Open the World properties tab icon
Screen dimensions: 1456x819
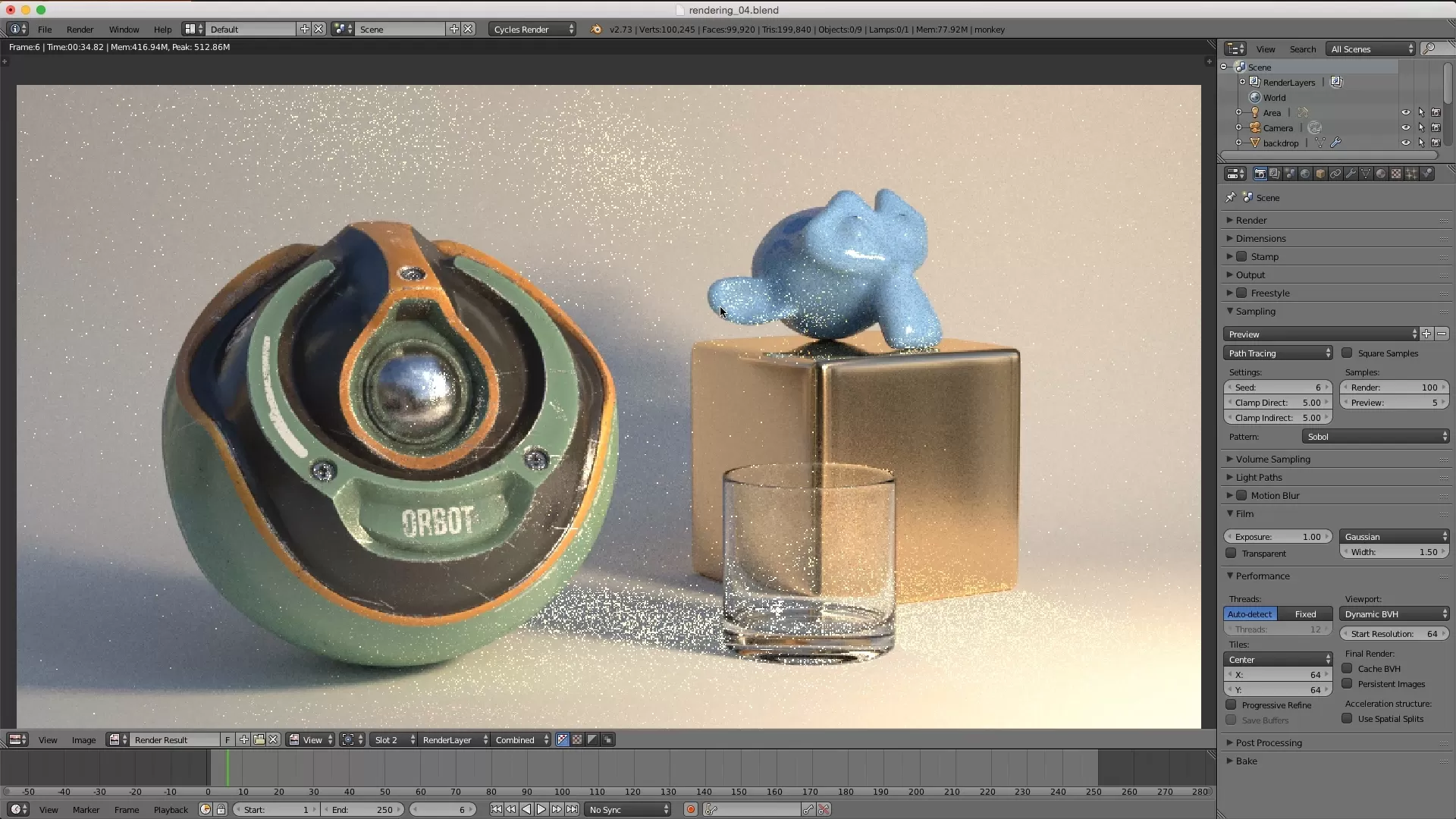[1305, 174]
